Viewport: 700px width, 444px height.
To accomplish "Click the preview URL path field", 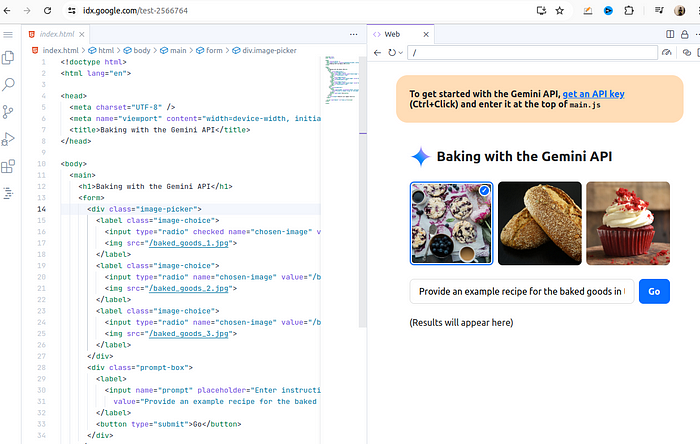I will click(x=532, y=53).
